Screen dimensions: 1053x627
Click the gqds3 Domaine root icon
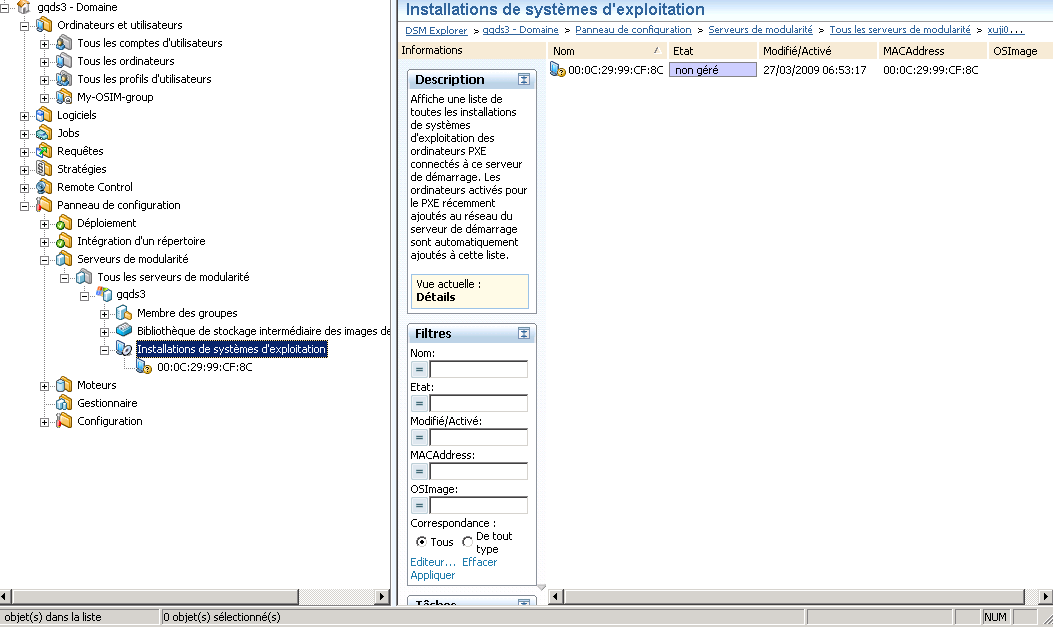(24, 7)
